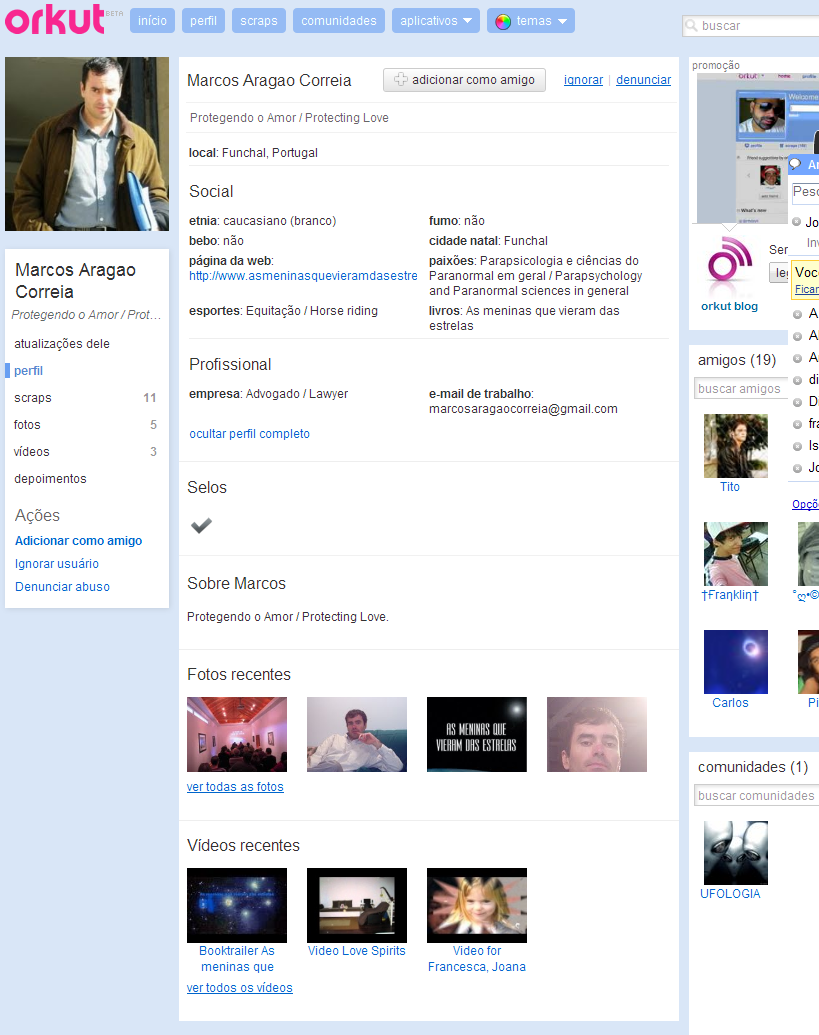Click the buscar search field
This screenshot has height=1035, width=819.
click(x=751, y=26)
